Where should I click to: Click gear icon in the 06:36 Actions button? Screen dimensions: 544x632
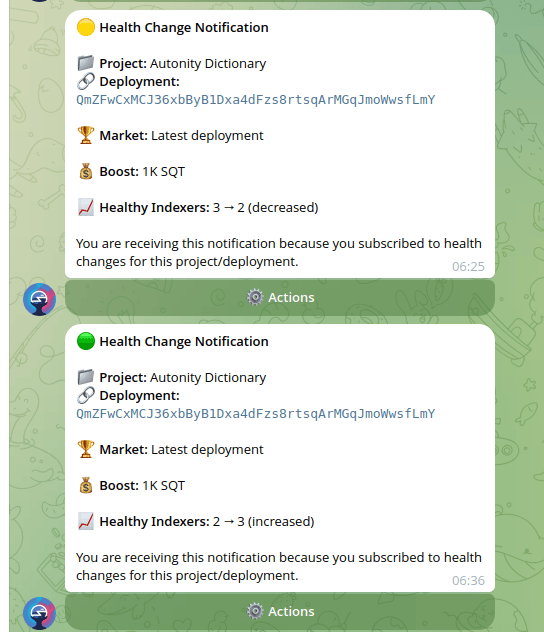click(x=255, y=611)
